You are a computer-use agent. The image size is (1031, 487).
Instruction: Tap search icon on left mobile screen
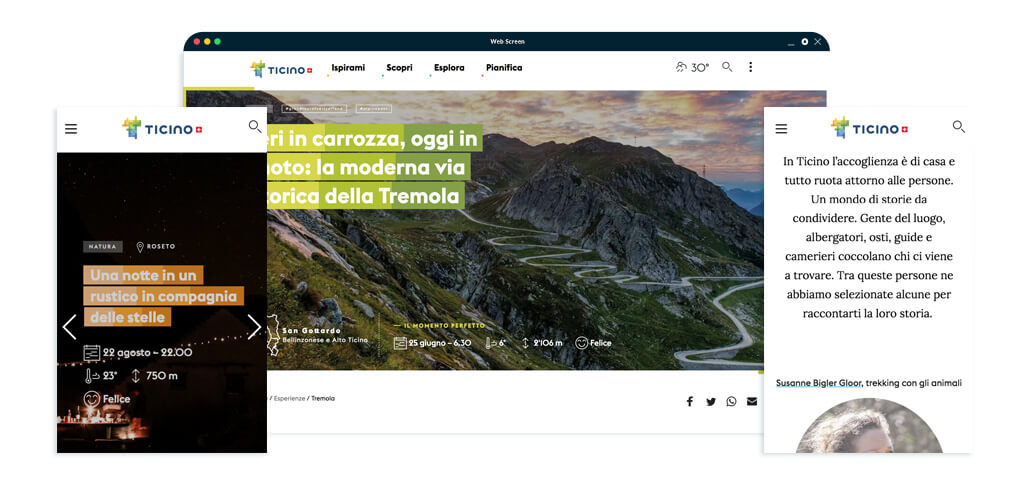(254, 127)
